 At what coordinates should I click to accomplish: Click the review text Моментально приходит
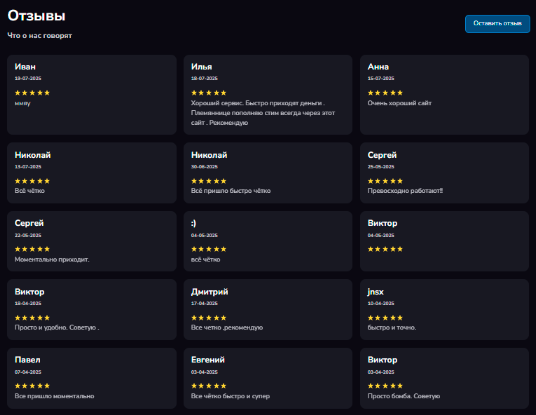(x=52, y=259)
